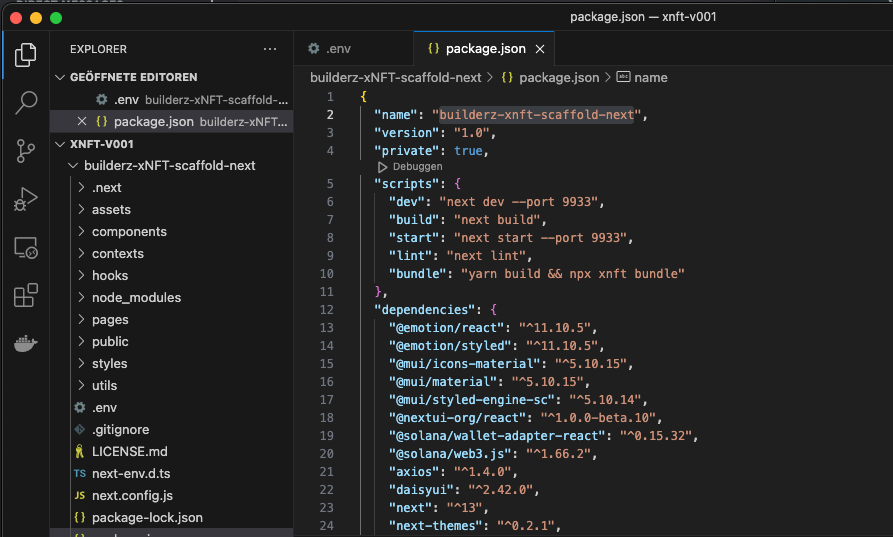
Task: Expand the pages folder
Action: coord(81,319)
